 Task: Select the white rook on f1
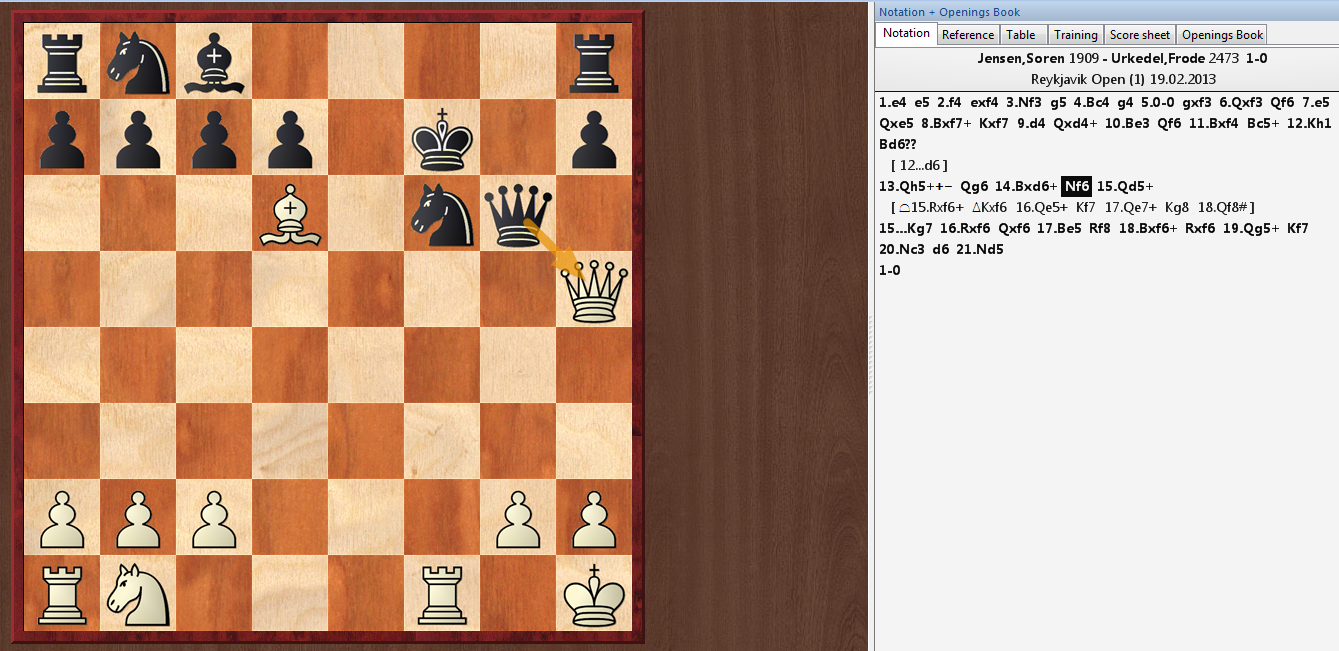coord(441,593)
